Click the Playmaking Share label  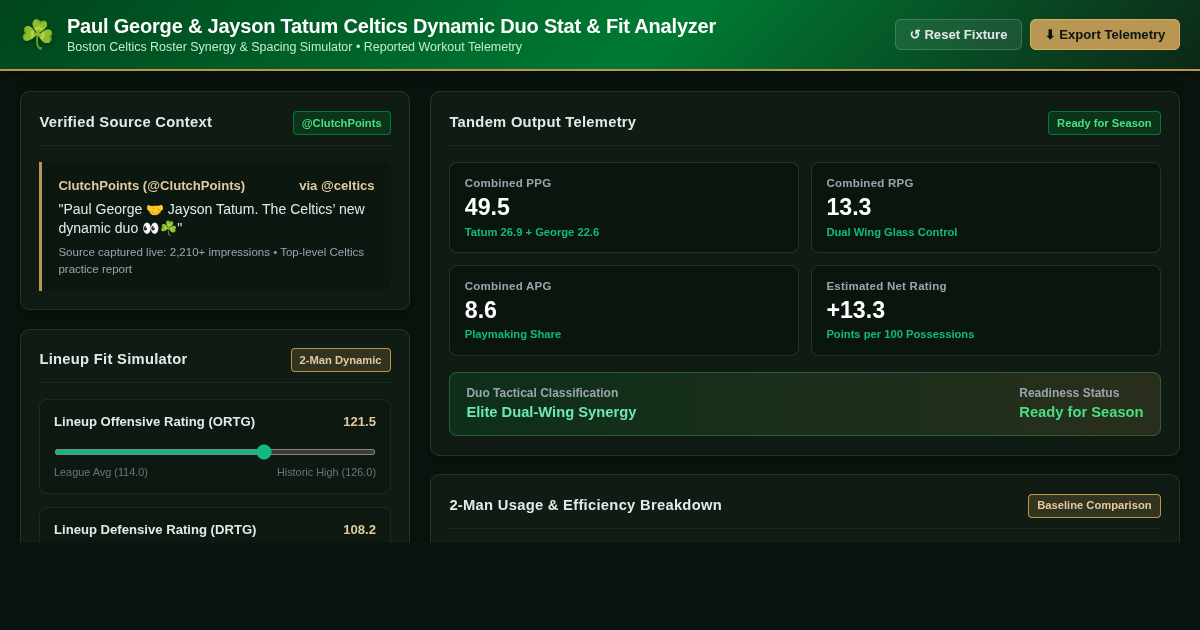[x=513, y=334]
